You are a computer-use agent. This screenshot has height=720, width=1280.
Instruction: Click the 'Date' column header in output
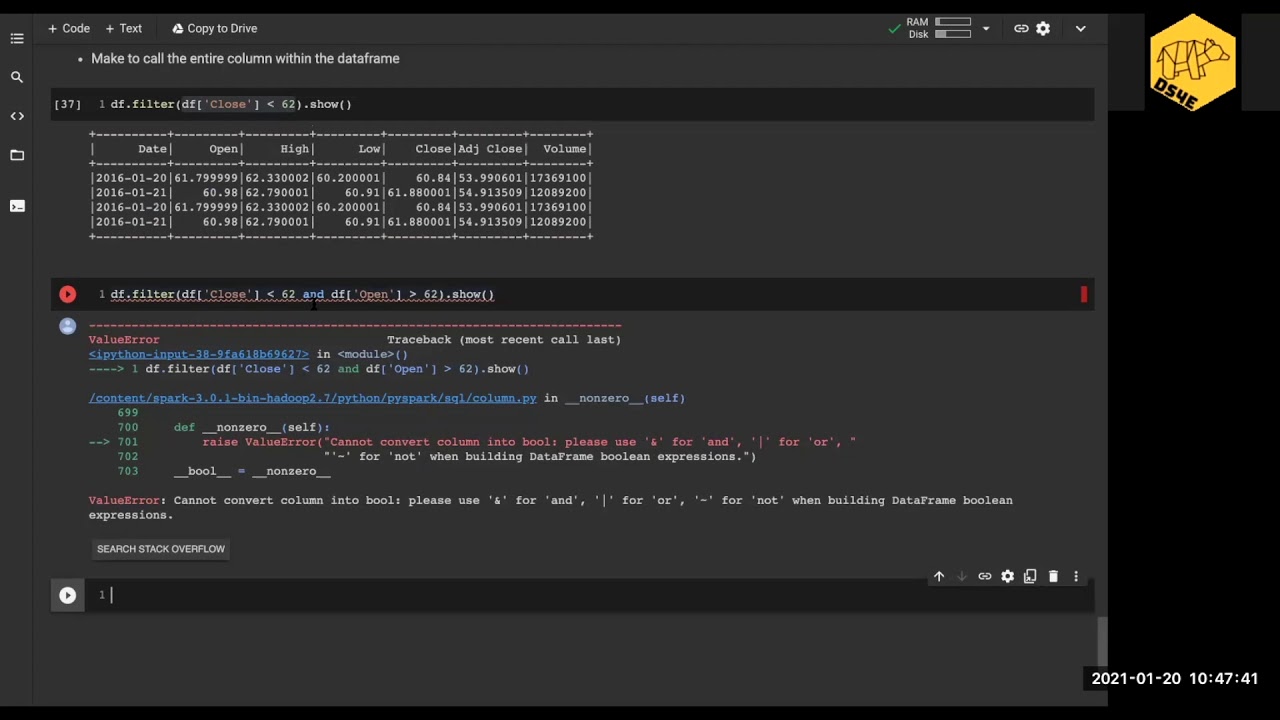tap(152, 149)
